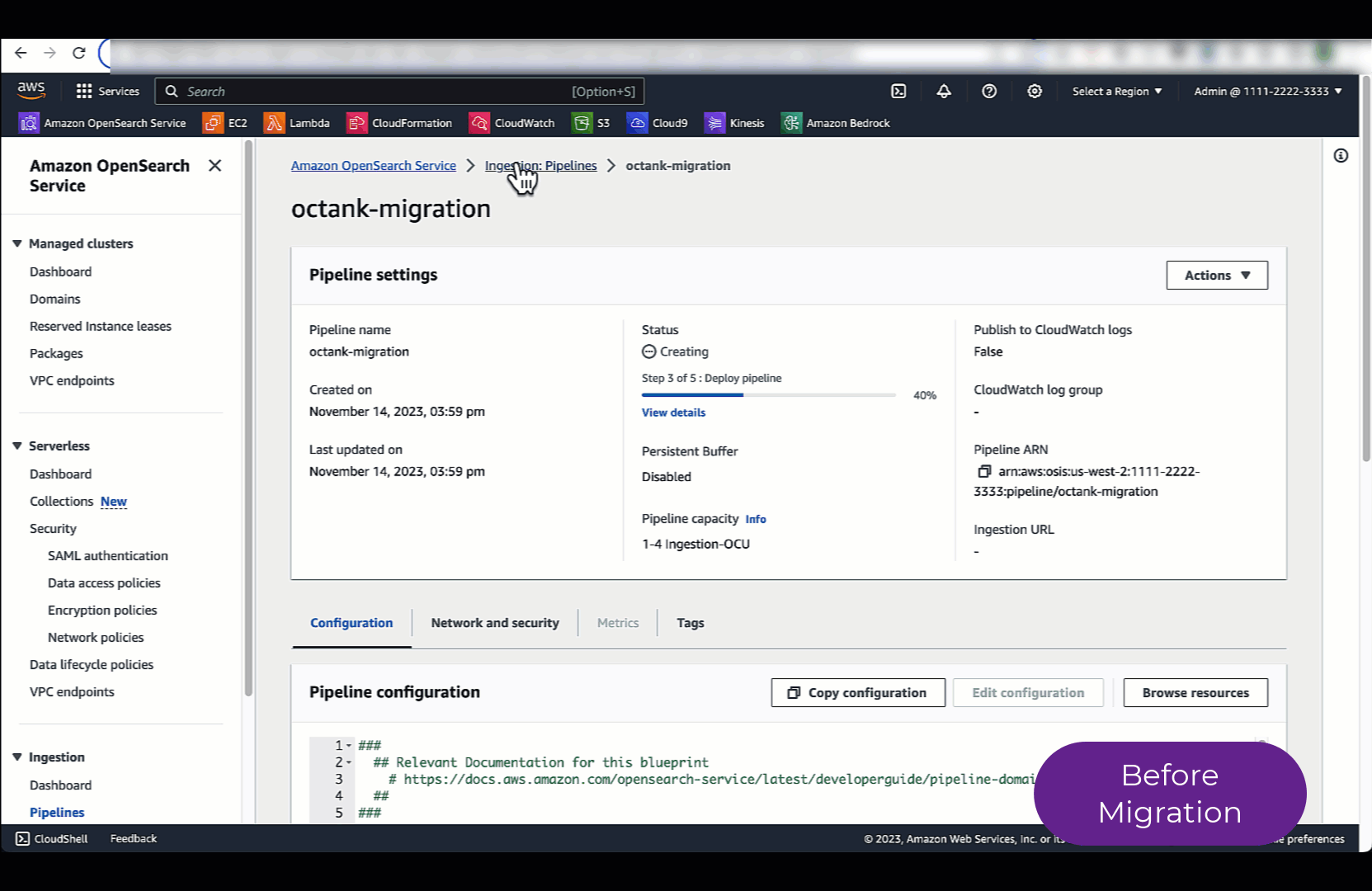Reload the page in the browser
This screenshot has height=891, width=1372.
point(79,53)
